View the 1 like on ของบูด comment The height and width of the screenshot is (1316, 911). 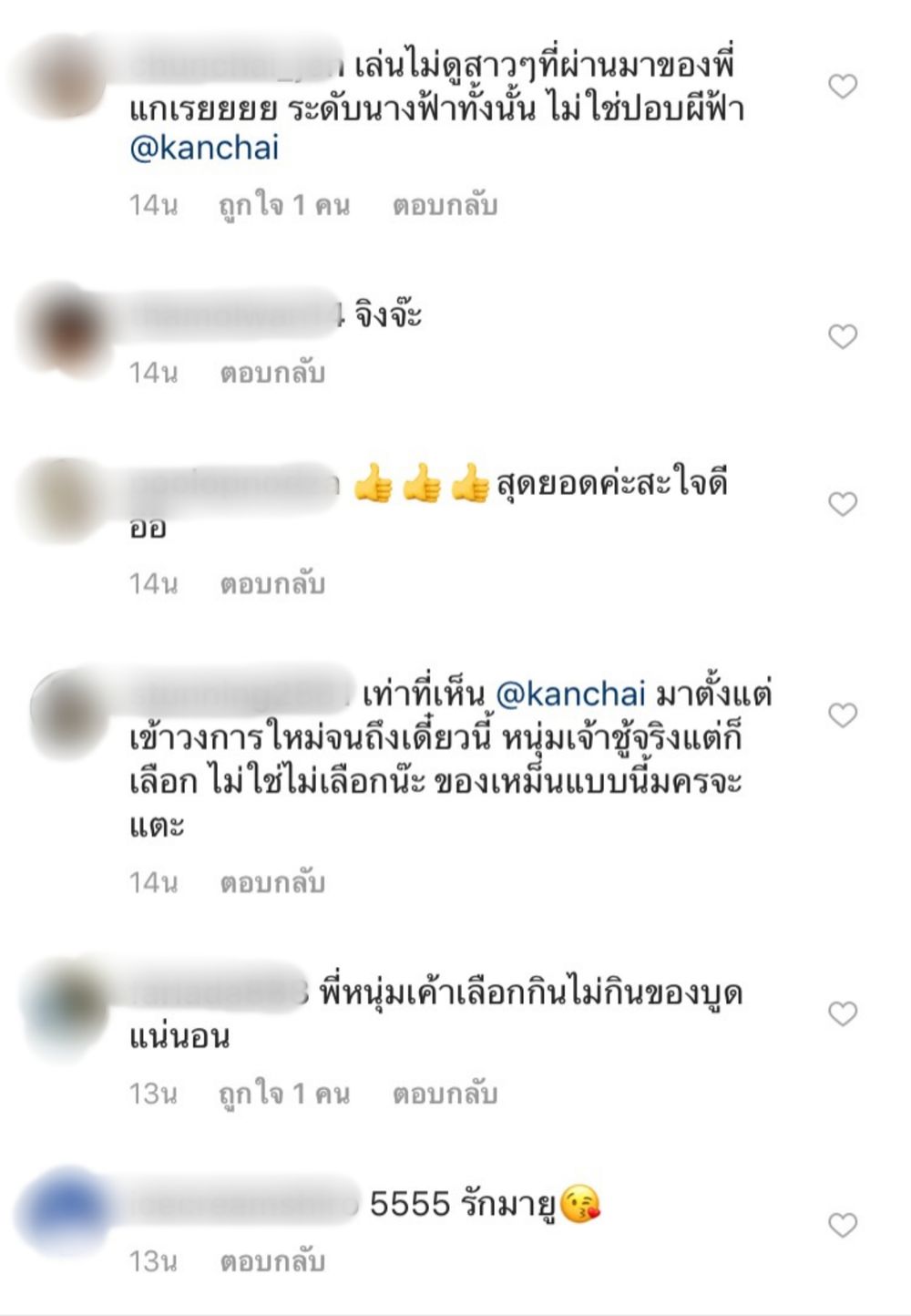pos(284,1093)
